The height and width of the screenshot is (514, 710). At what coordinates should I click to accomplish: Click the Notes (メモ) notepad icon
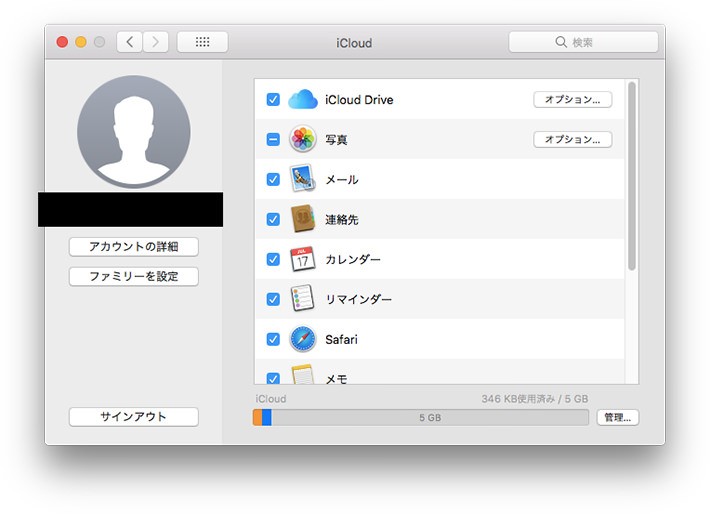(x=302, y=375)
